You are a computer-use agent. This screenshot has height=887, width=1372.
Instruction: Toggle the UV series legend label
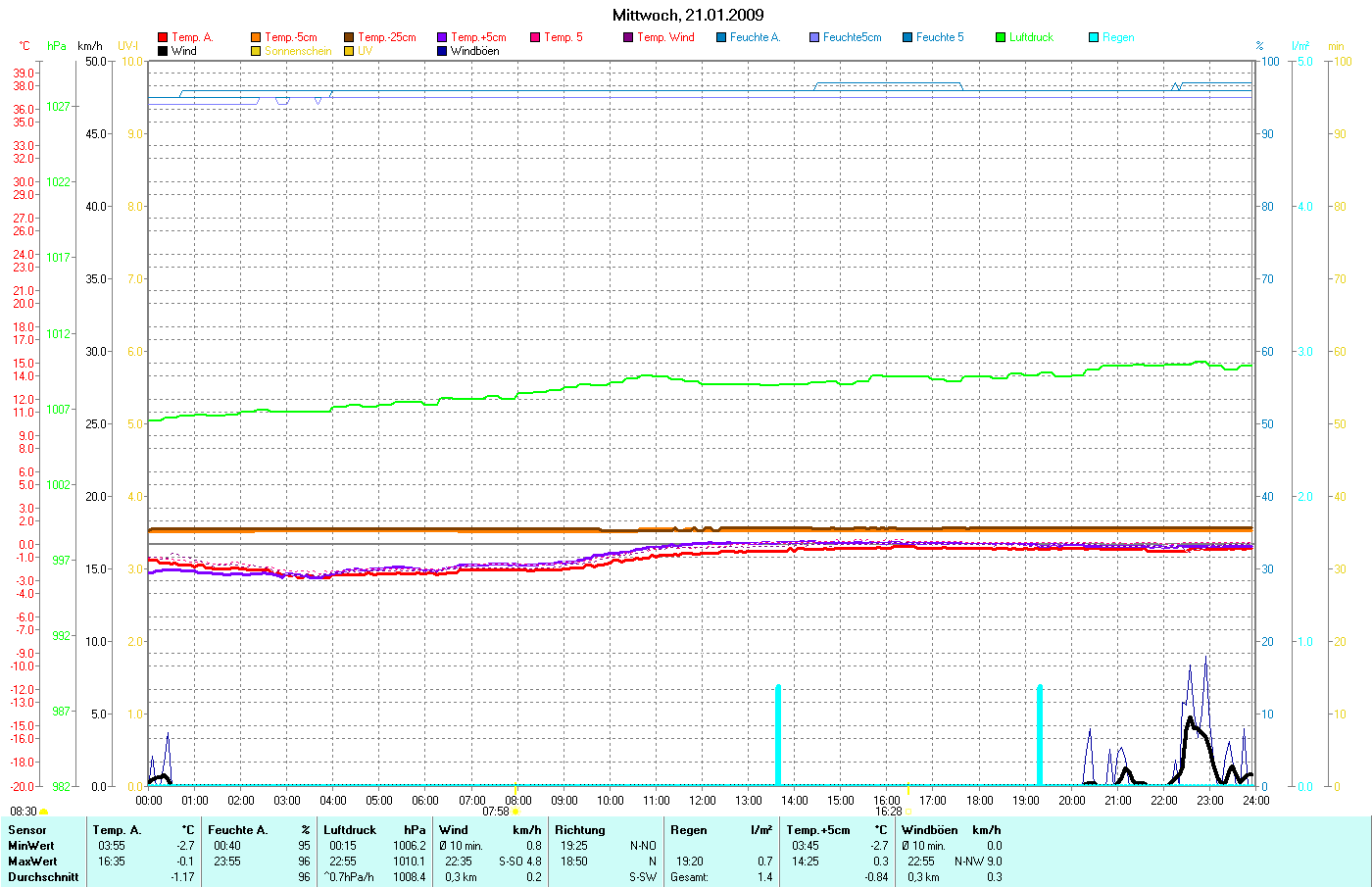click(x=365, y=51)
